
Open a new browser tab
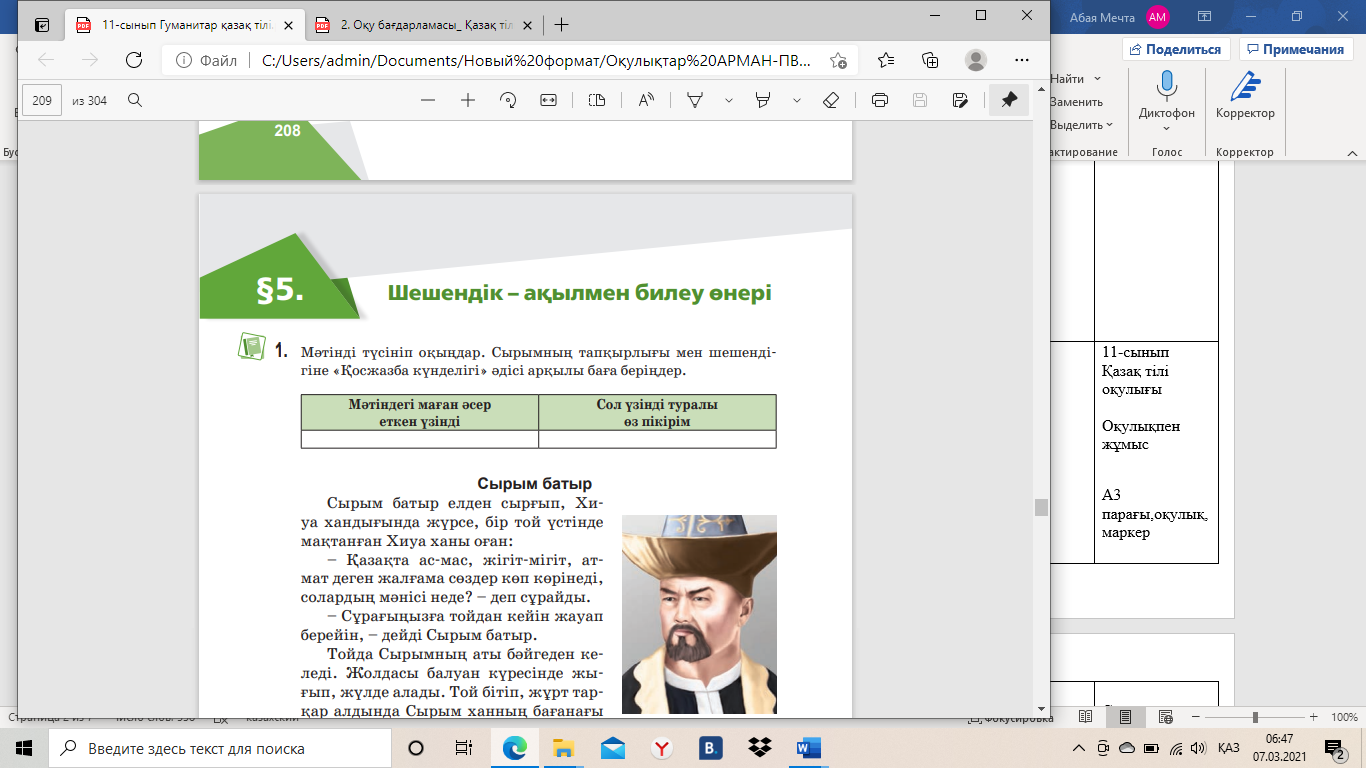click(562, 25)
